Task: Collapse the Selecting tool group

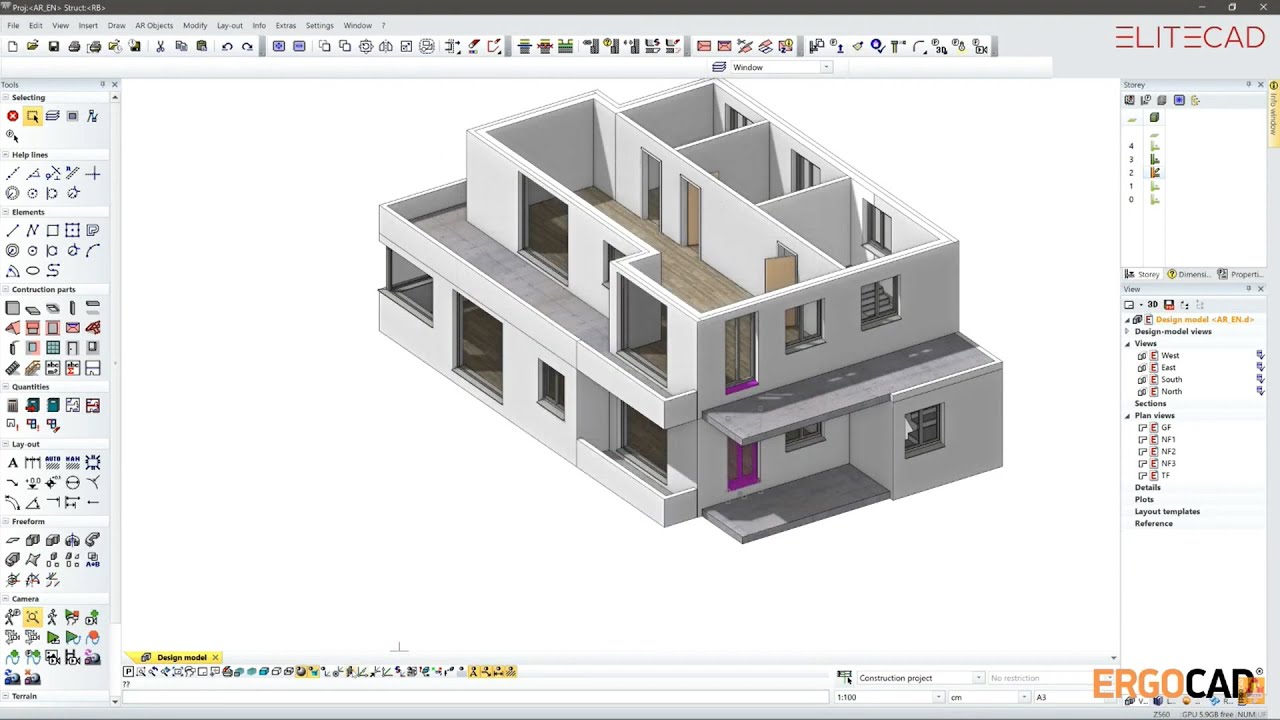Action: coord(5,98)
